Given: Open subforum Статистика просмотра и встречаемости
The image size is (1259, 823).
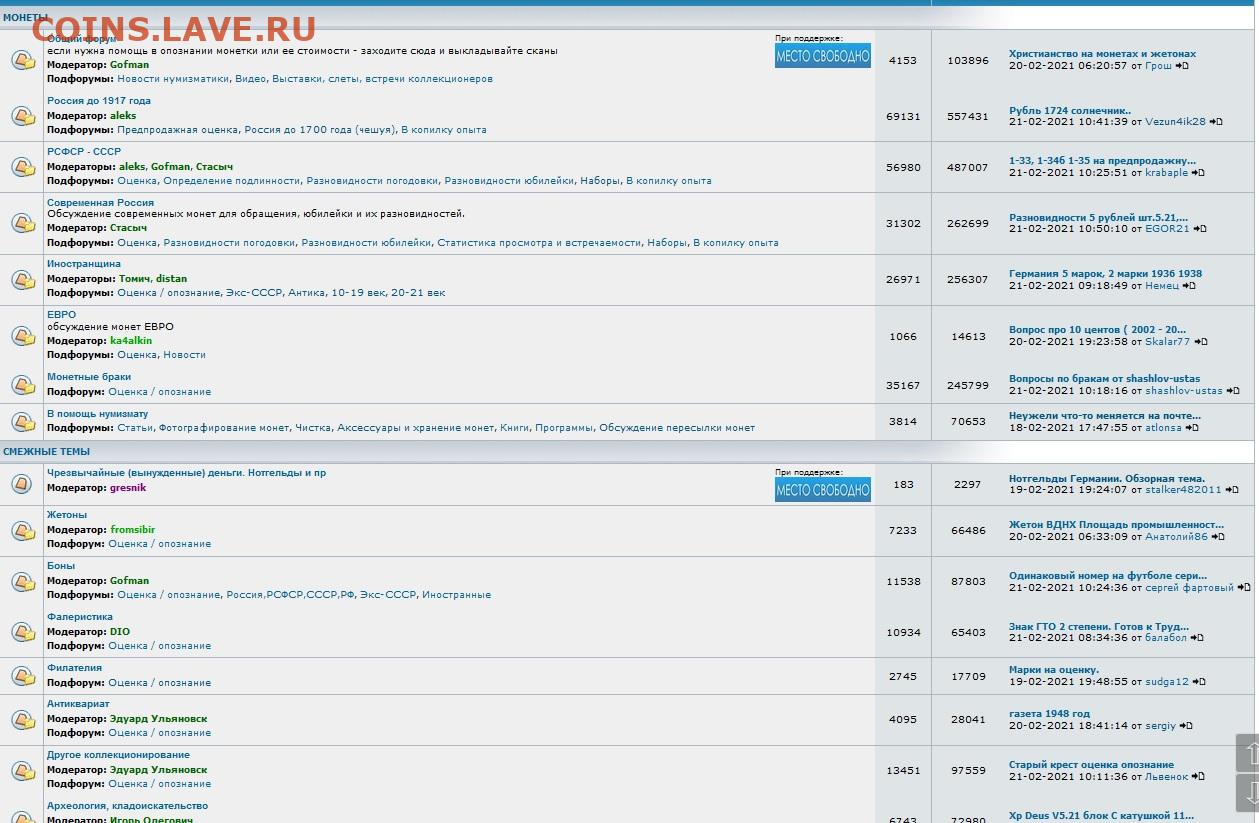Looking at the screenshot, I should click(539, 243).
